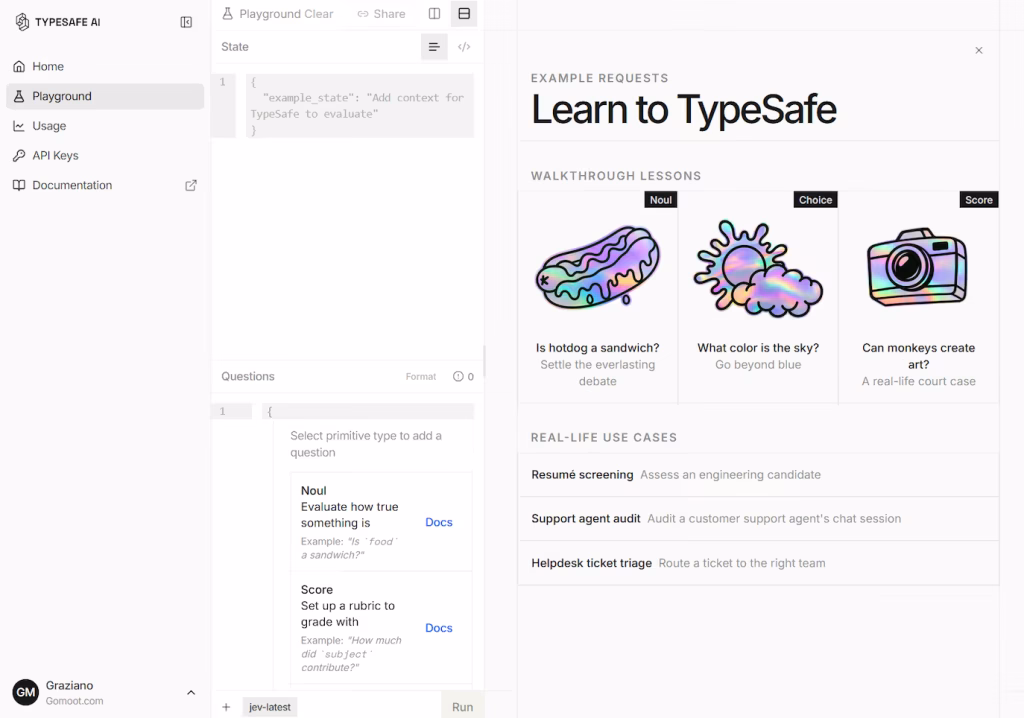
Task: Add a new item with plus icon
Action: click(226, 707)
